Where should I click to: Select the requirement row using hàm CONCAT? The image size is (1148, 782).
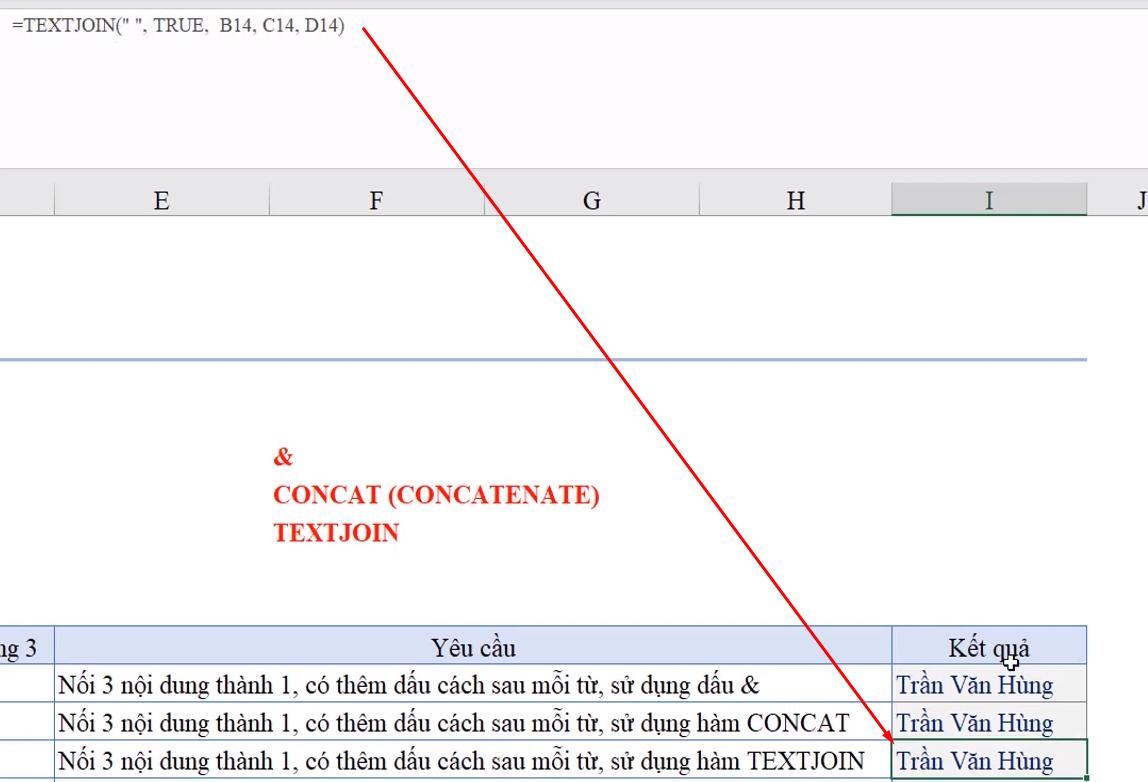(473, 722)
